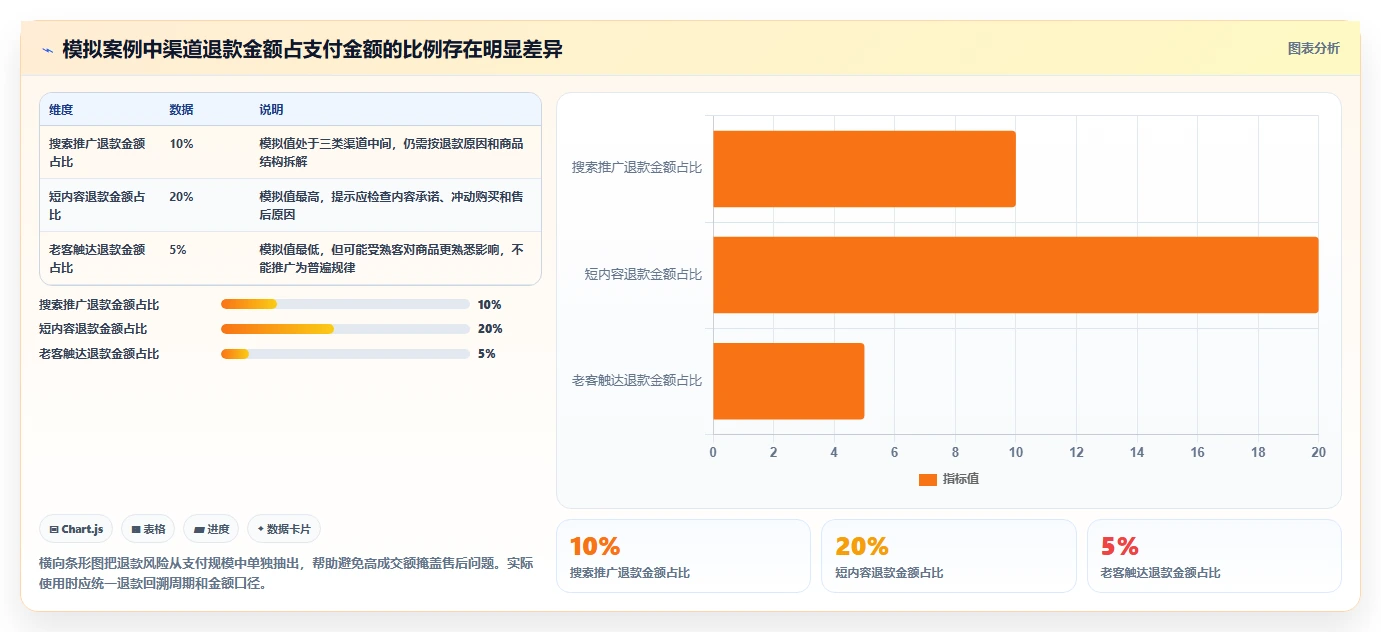This screenshot has width=1381, height=632.
Task: Click the 说明 table column header
Action: coord(271,110)
